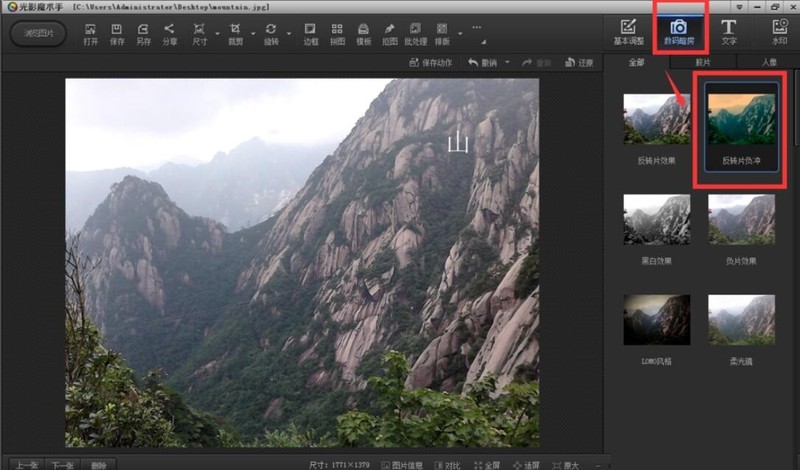This screenshot has height=470, width=800.
Task: Click the 打开 (Open) icon in toolbar
Action: [91, 33]
